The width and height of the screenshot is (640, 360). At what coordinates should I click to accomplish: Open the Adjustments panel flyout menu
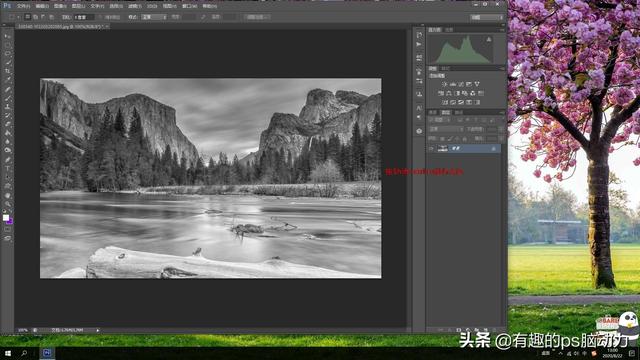(502, 68)
